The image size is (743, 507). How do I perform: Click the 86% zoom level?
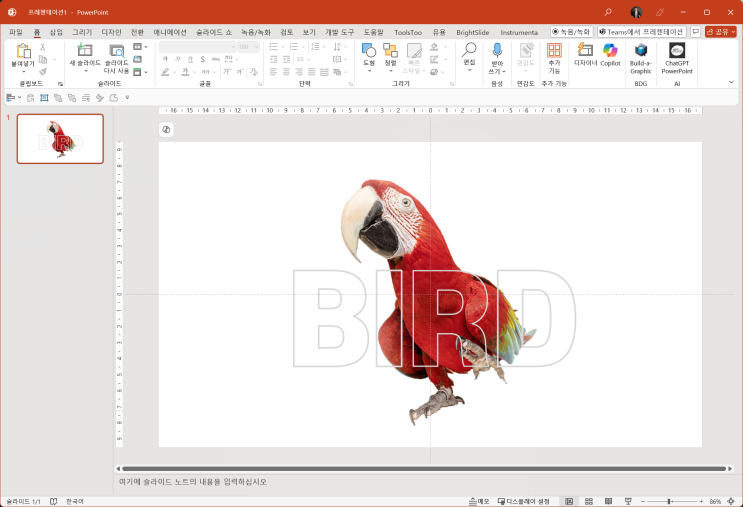click(x=715, y=501)
